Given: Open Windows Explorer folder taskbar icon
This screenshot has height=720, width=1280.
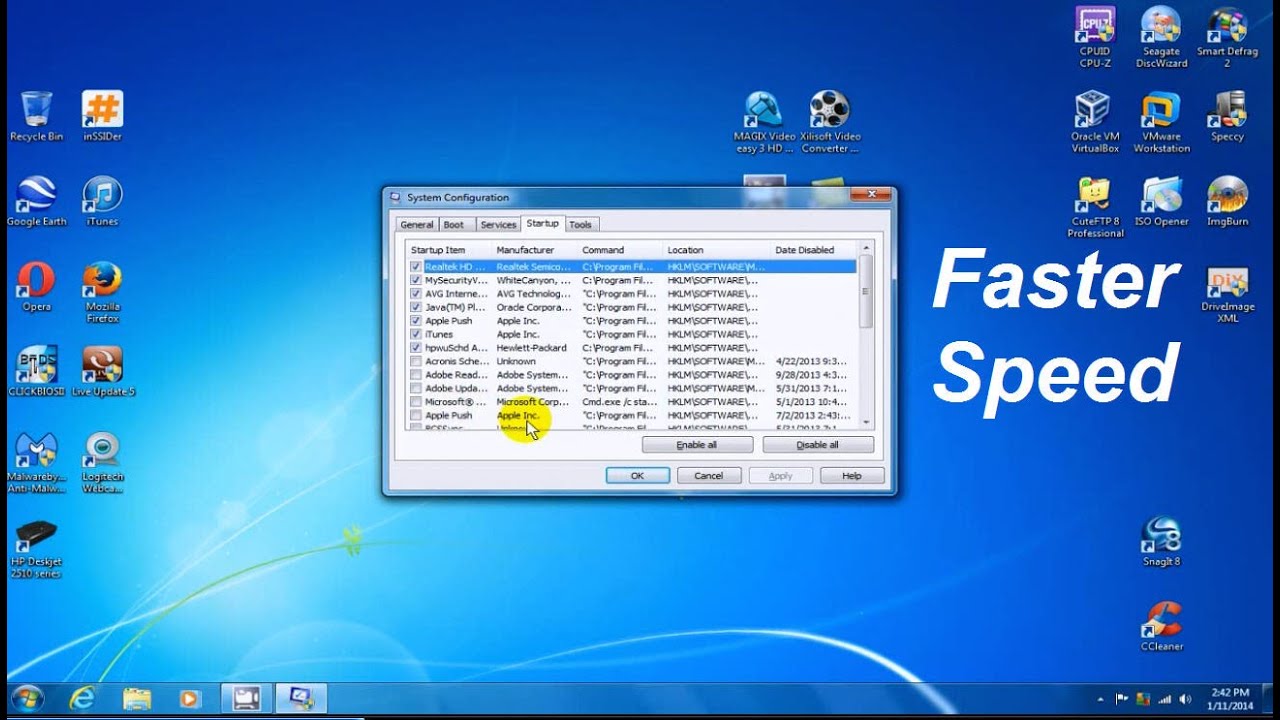Looking at the screenshot, I should click(x=137, y=698).
